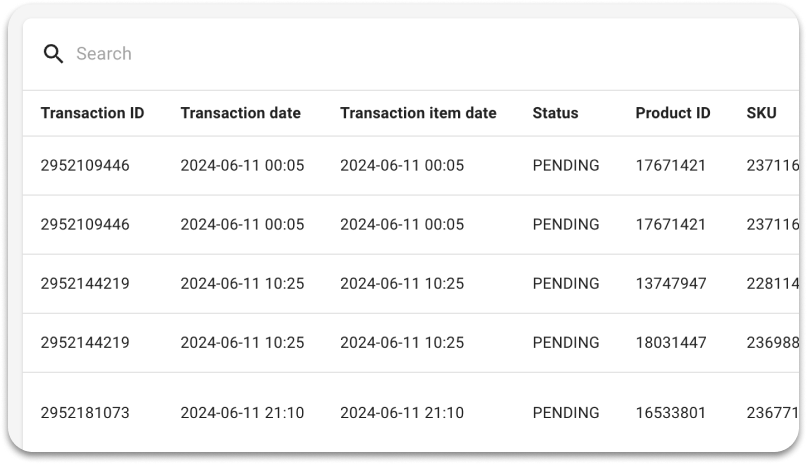Screen dimensions: 807x464
Task: Click Product ID 18031447 cell
Action: pyautogui.click(x=671, y=343)
